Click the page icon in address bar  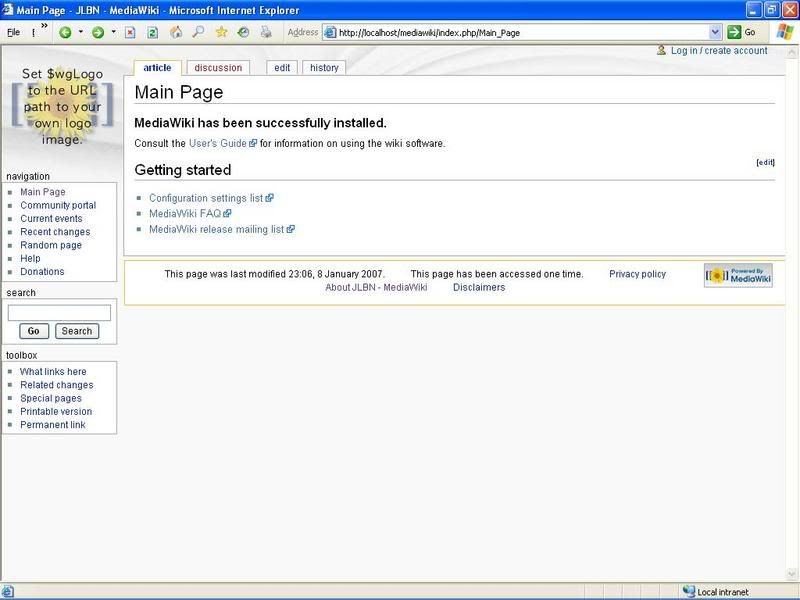330,32
